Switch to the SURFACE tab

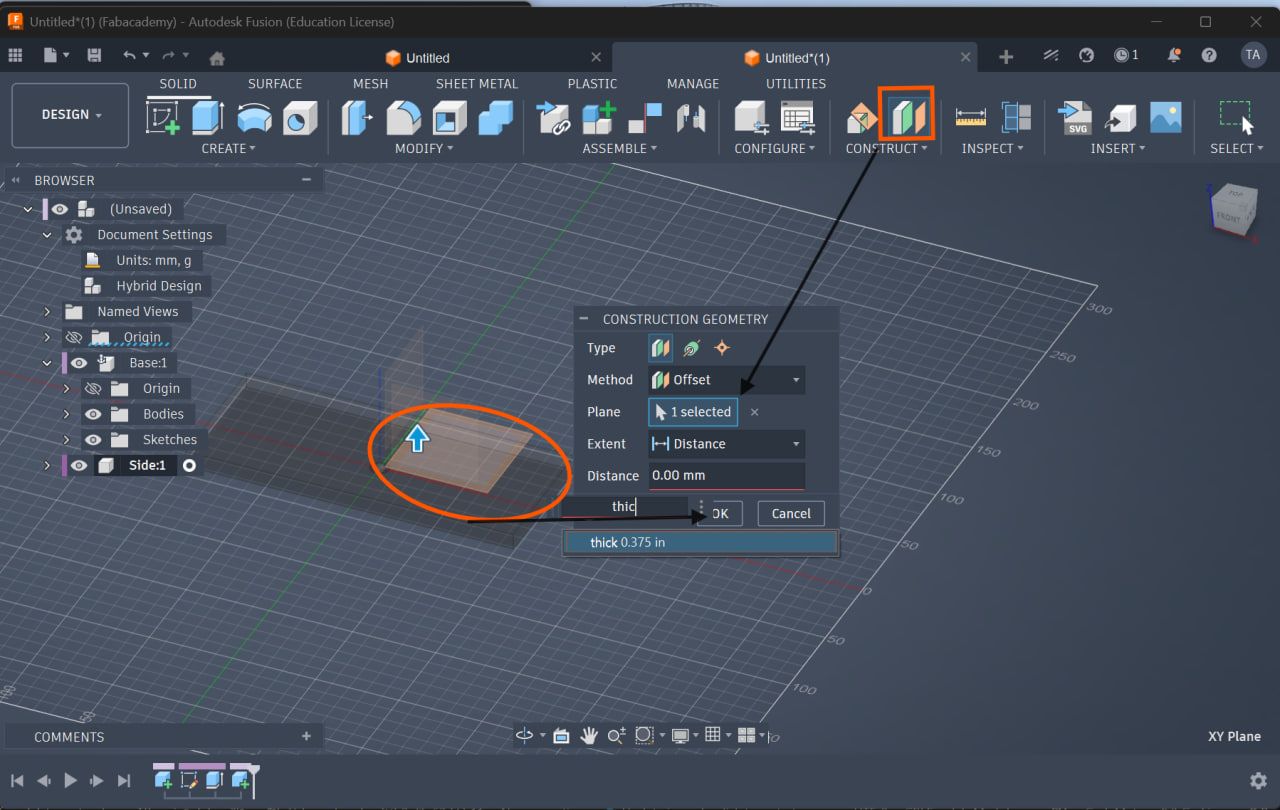275,84
